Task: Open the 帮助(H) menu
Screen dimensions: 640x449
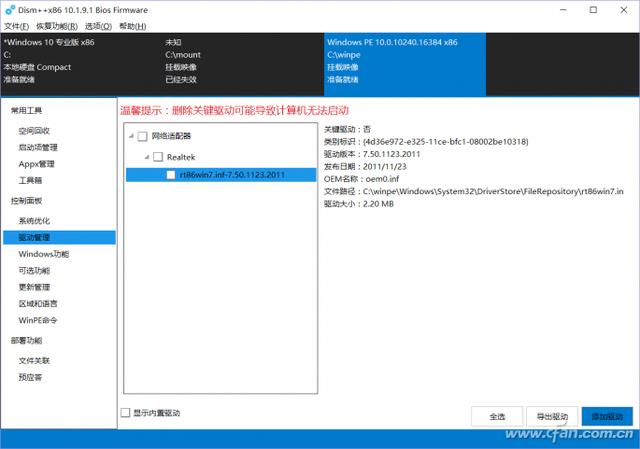Action: coord(133,27)
